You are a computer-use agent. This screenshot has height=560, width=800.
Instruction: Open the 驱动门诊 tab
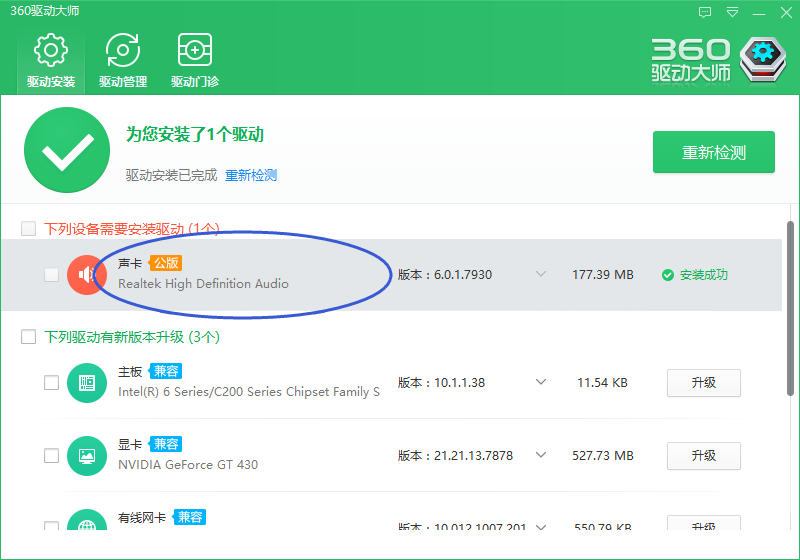(195, 61)
